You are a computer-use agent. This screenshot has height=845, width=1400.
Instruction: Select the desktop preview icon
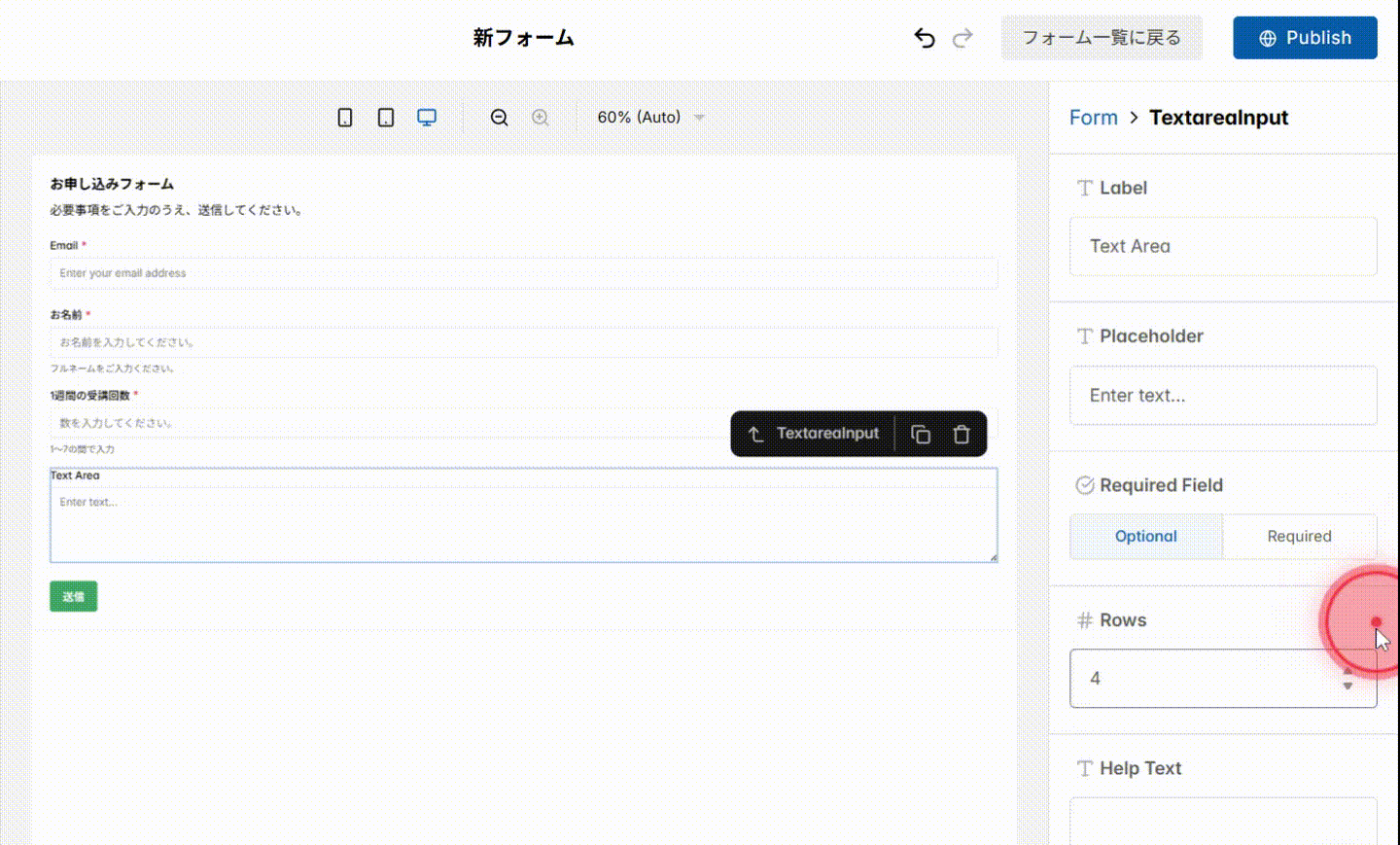[427, 117]
